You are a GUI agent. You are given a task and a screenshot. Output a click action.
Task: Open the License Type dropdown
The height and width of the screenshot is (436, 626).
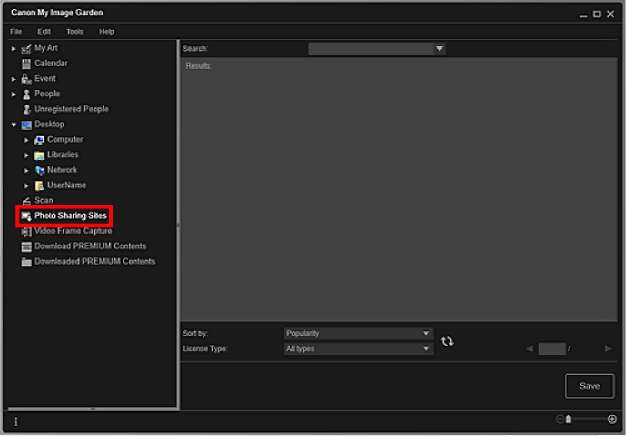(x=357, y=348)
